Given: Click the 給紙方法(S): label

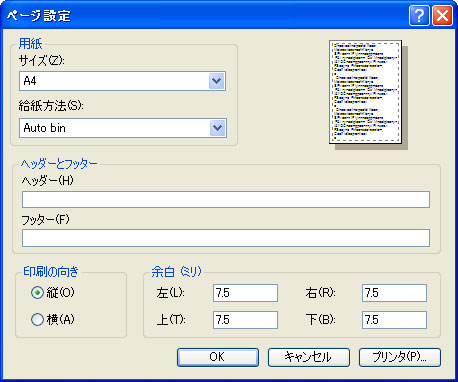Looking at the screenshot, I should pyautogui.click(x=51, y=106).
